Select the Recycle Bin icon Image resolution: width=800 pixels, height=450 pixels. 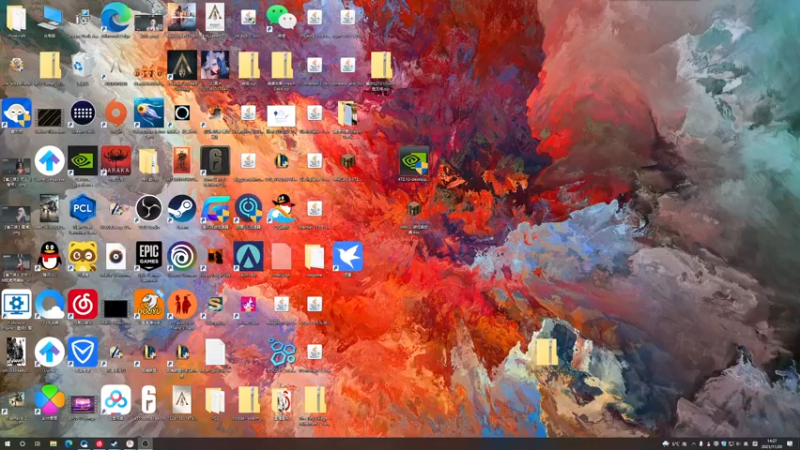coord(82,65)
